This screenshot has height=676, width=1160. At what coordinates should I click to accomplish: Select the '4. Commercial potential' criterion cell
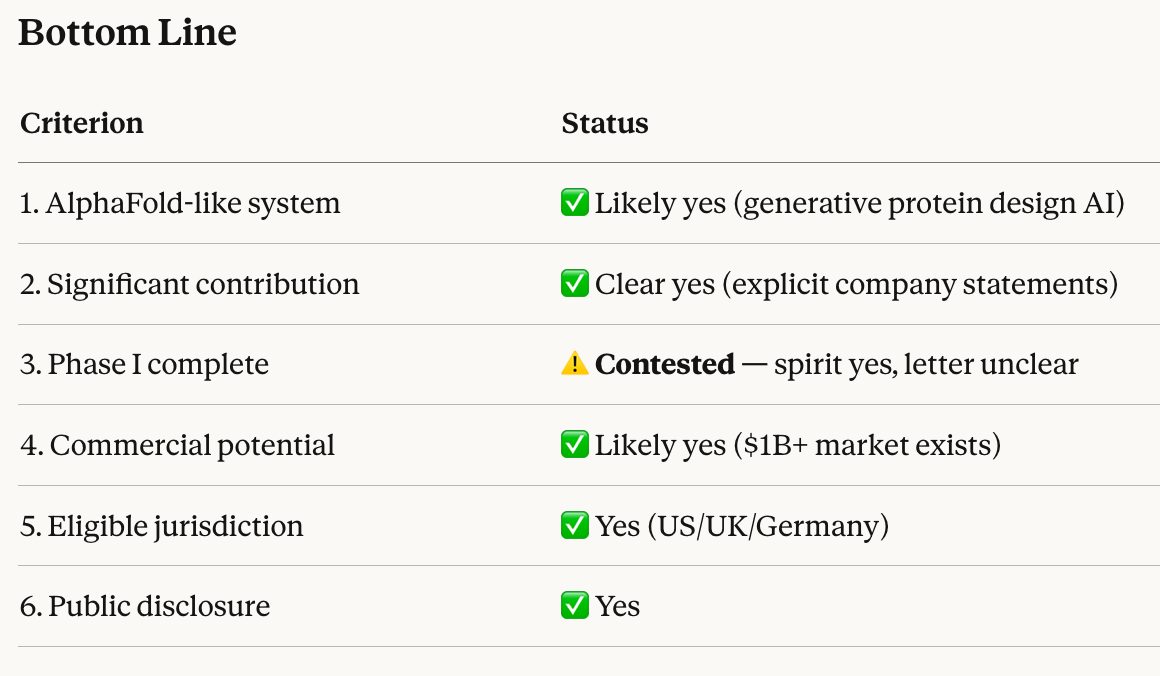(178, 445)
